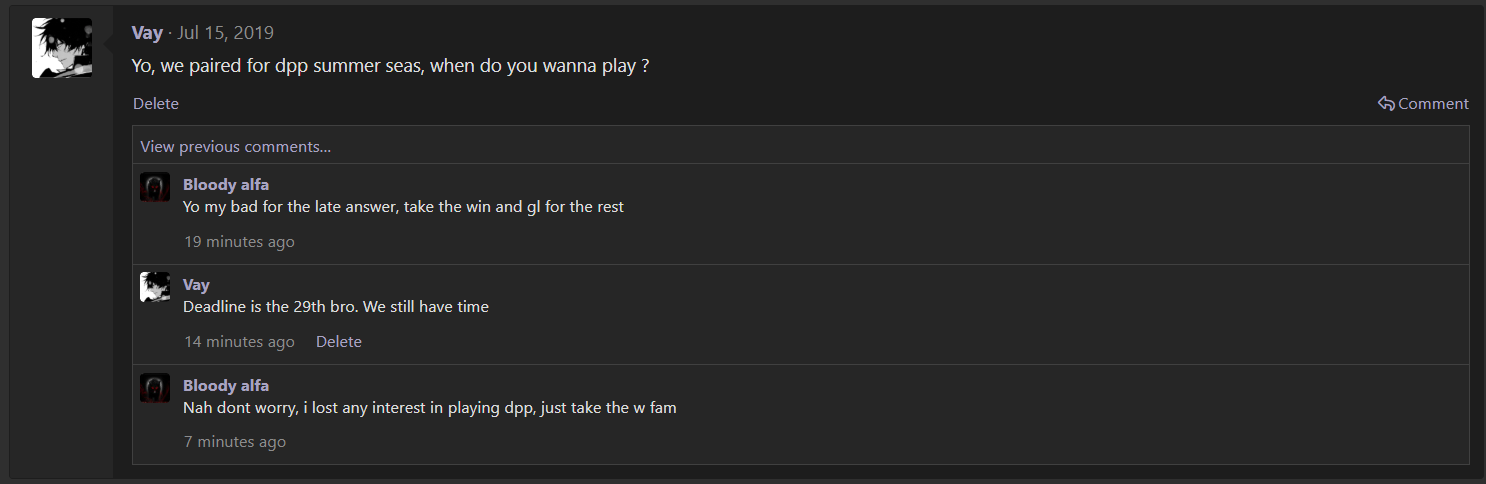
Task: Click the reply arrow Comment icon
Action: click(x=1386, y=104)
